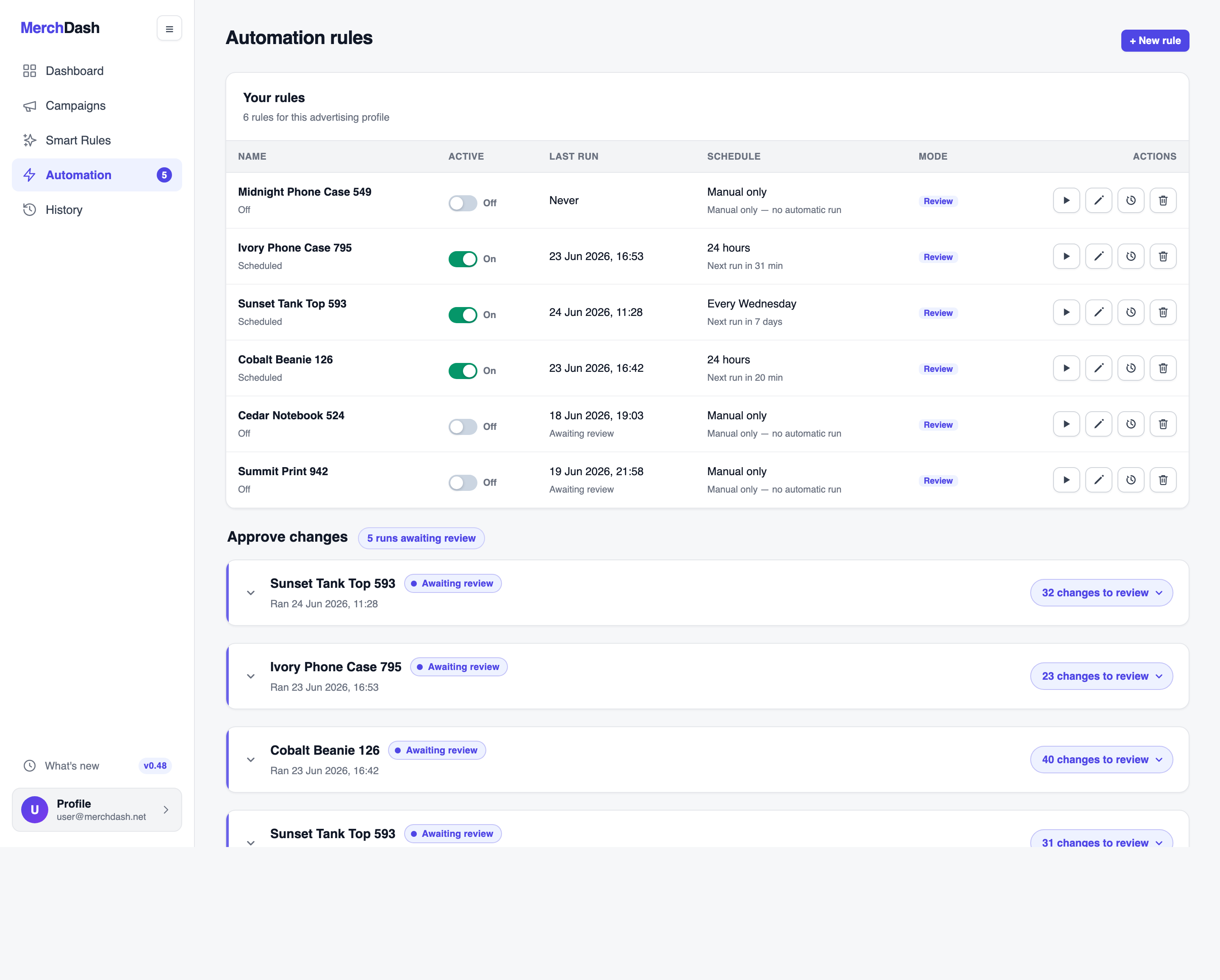Edit the Sunset Tank Top 593 rule
Screen dimensions: 1220x980
coord(1098,312)
